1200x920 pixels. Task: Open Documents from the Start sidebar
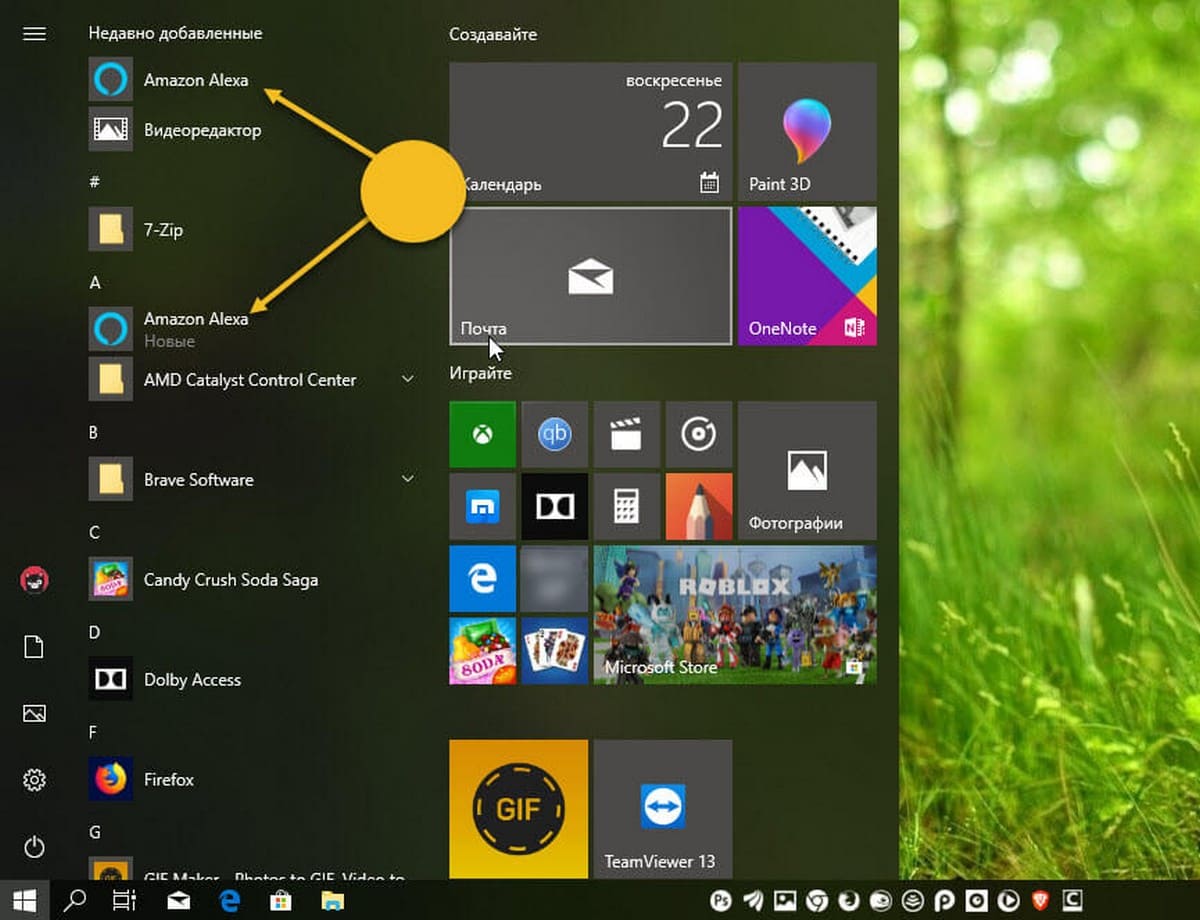coord(34,647)
